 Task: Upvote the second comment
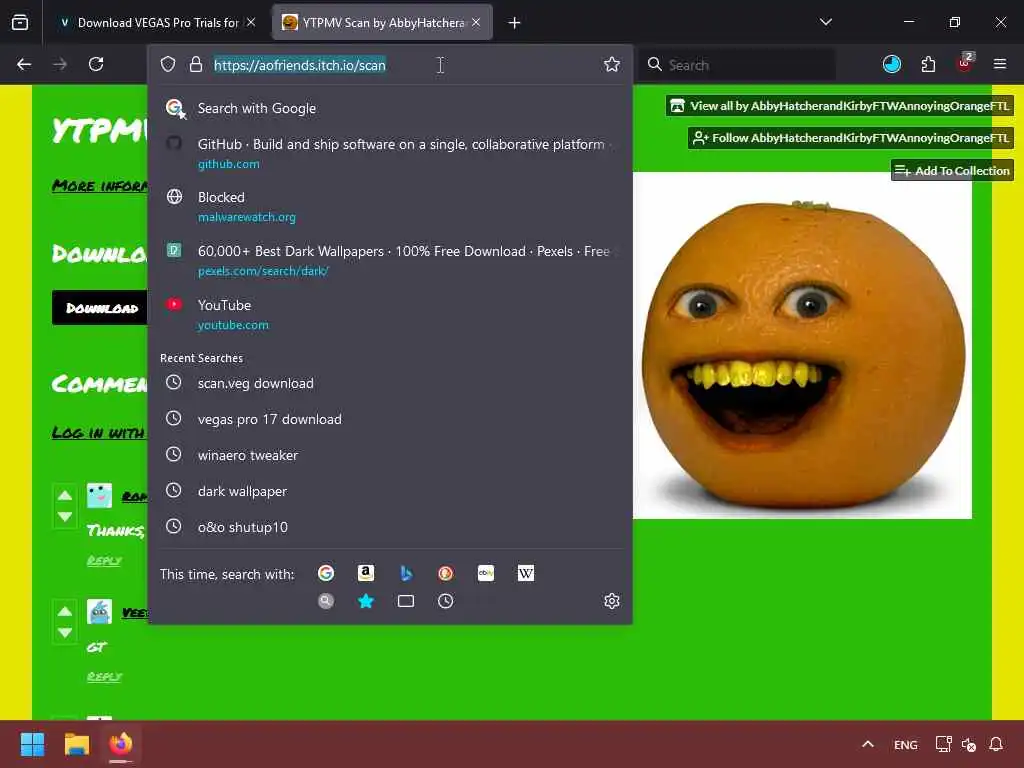(x=65, y=612)
